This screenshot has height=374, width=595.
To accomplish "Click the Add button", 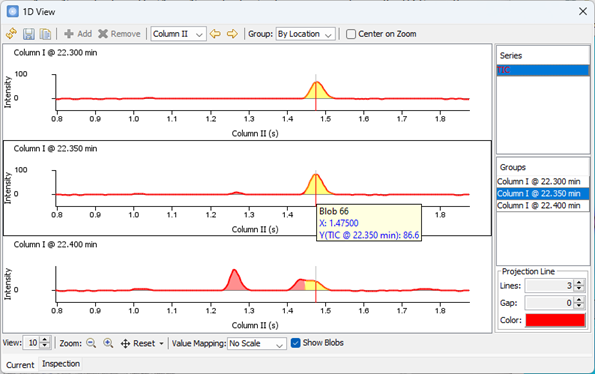I will (78, 34).
